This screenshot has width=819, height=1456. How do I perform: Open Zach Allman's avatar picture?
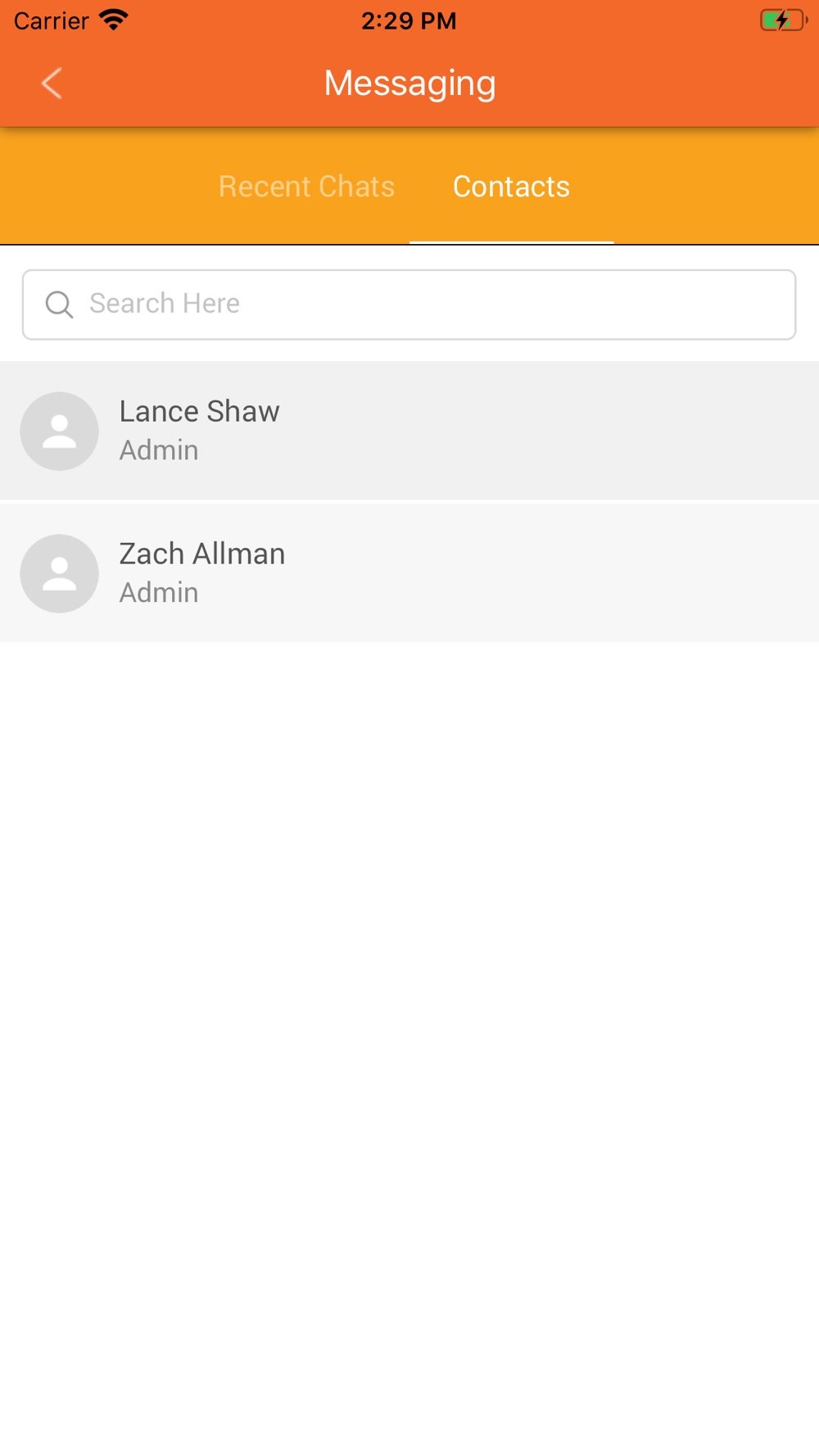tap(59, 573)
